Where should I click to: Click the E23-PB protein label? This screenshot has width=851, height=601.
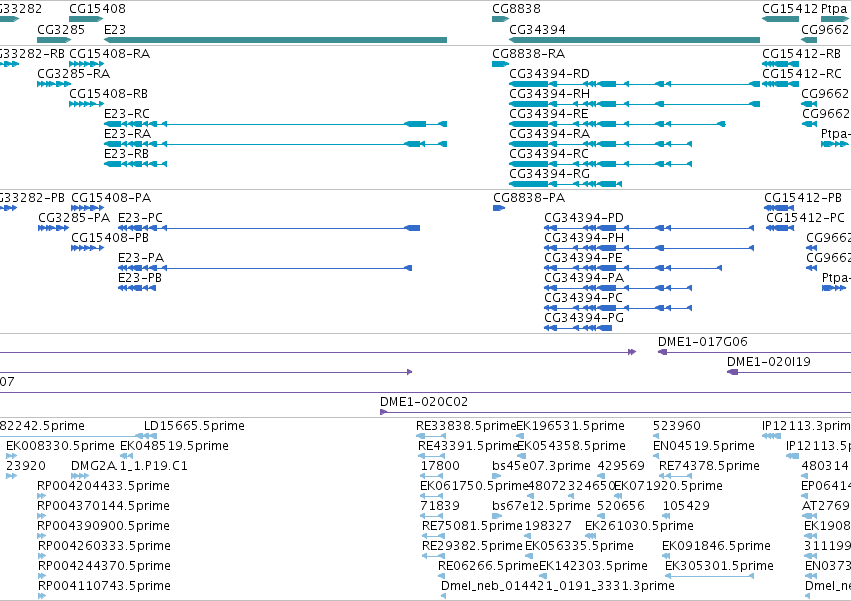tap(139, 278)
